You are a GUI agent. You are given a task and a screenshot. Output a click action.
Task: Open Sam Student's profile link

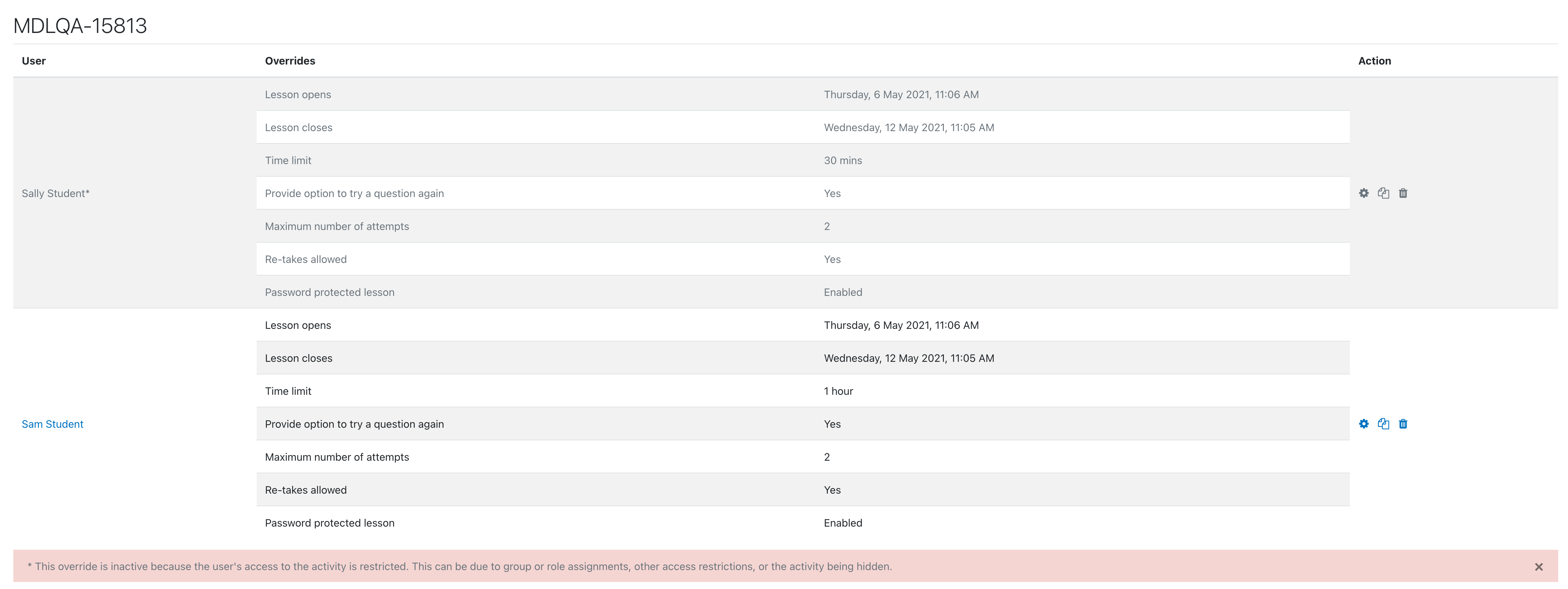[x=52, y=424]
